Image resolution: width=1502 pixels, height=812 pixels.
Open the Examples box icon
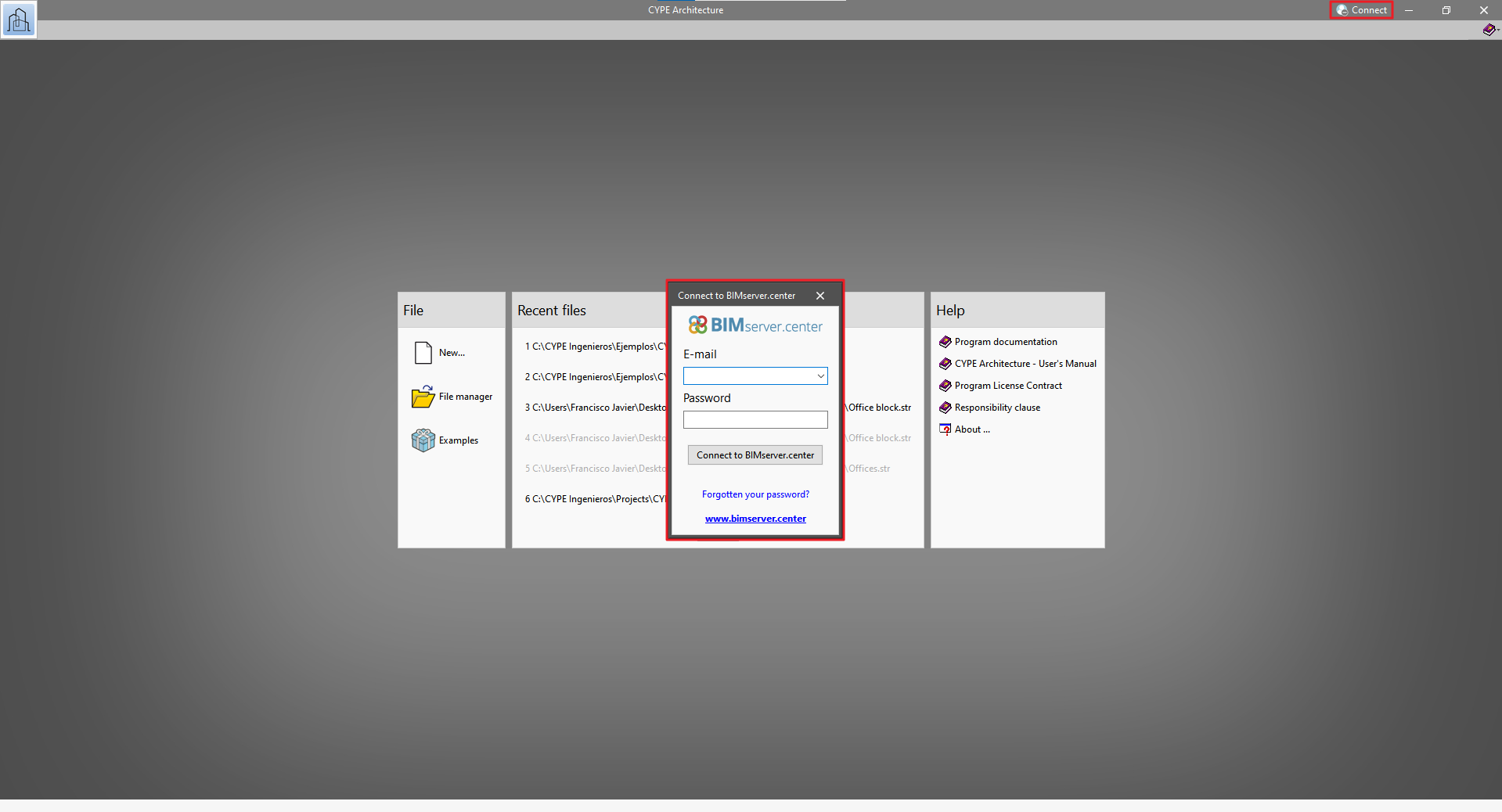(423, 440)
